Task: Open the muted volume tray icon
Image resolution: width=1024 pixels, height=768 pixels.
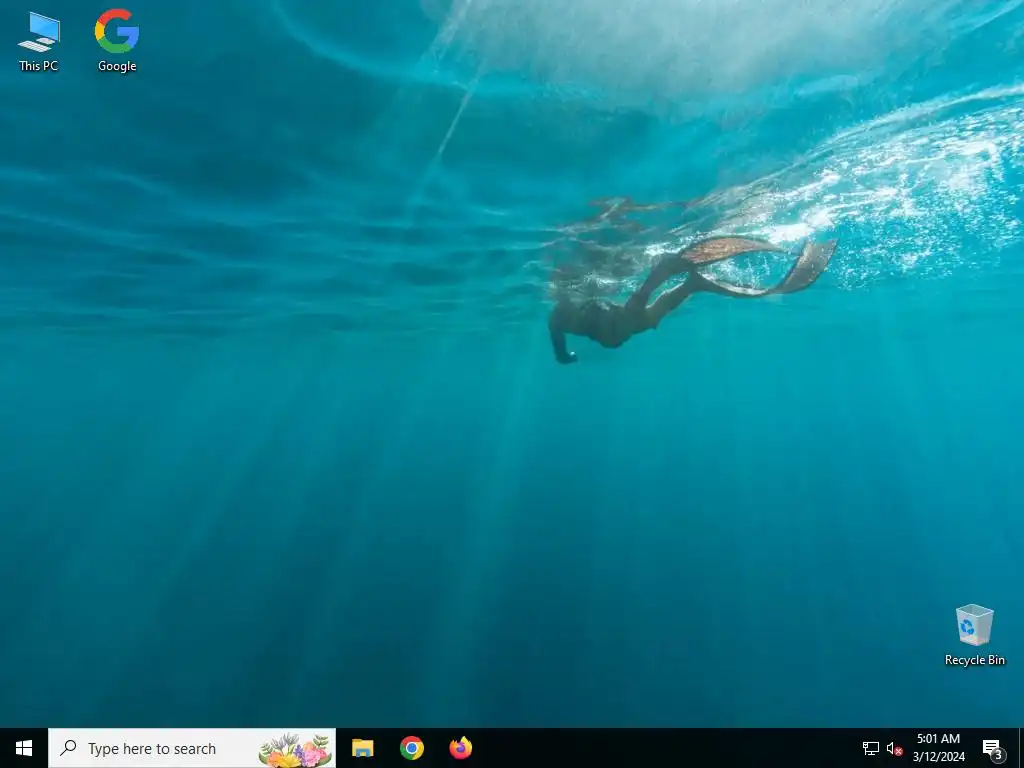Action: (894, 748)
